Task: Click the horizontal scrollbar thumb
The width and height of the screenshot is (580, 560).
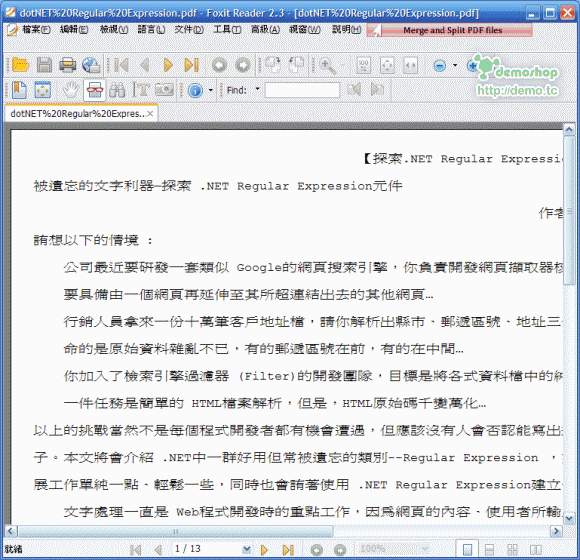Action: click(175, 532)
